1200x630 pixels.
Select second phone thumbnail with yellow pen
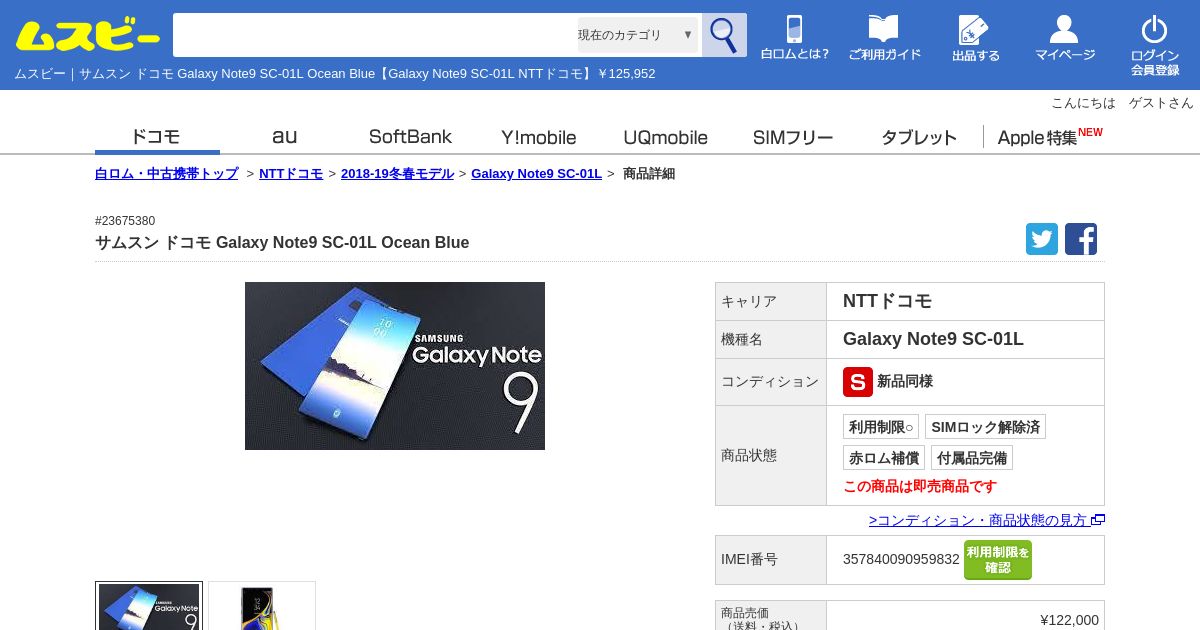262,606
